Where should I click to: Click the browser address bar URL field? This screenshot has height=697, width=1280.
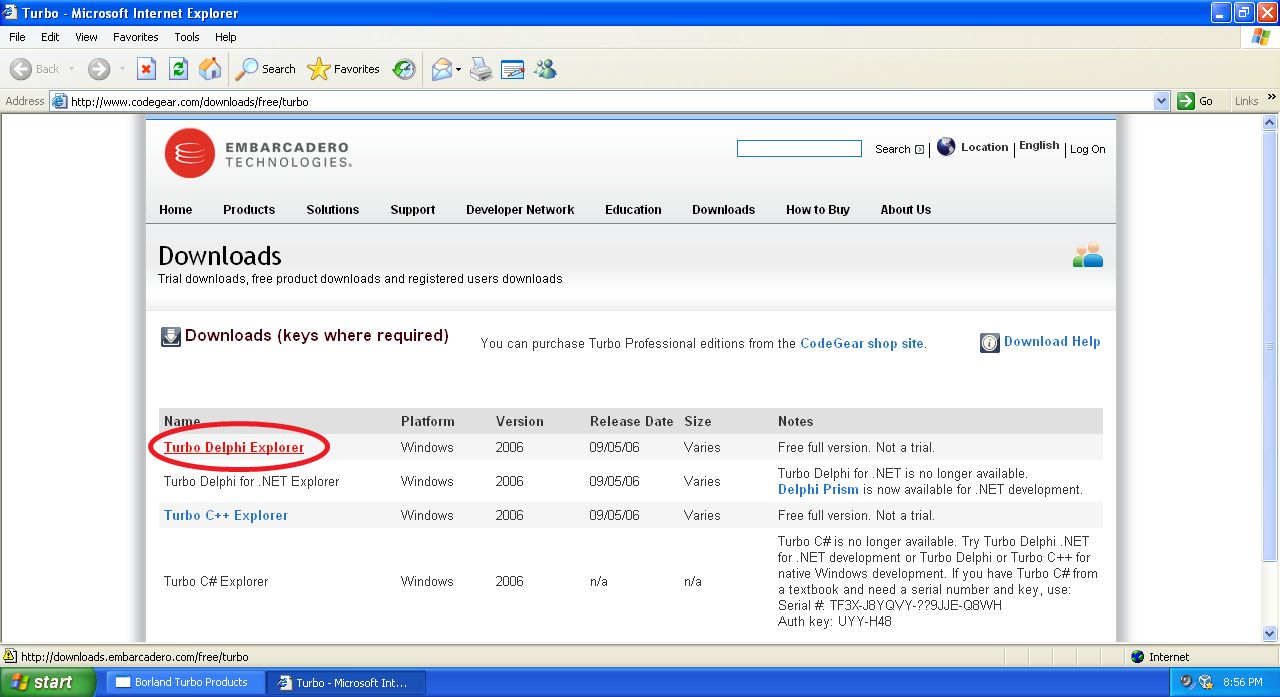(x=610, y=101)
